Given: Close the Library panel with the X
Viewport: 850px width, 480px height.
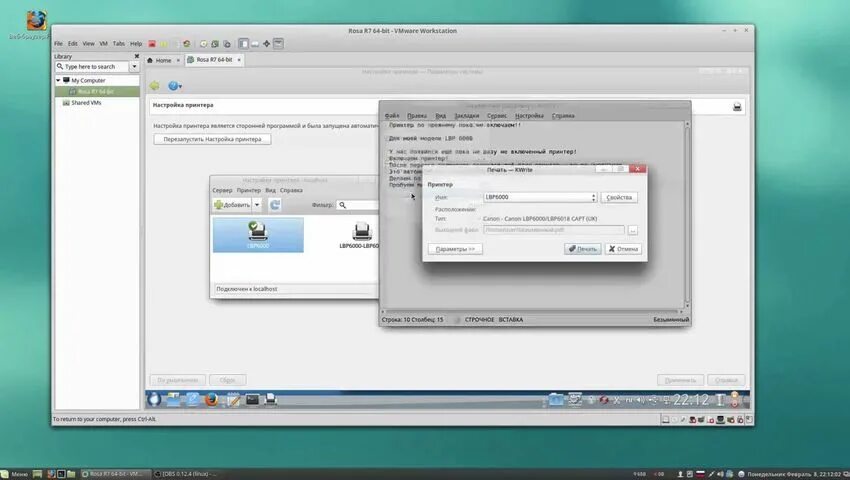Looking at the screenshot, I should [x=137, y=56].
